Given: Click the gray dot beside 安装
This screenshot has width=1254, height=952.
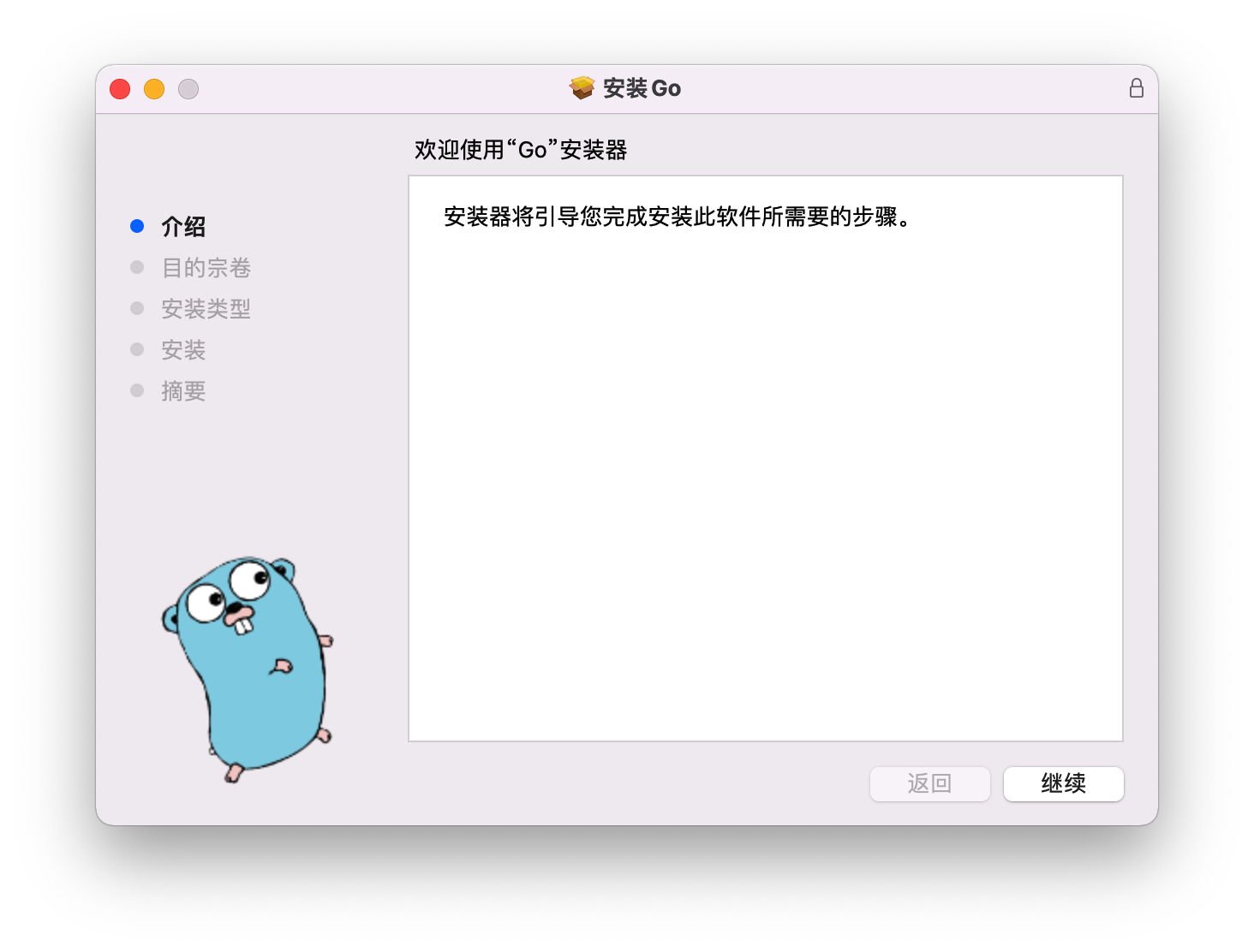Looking at the screenshot, I should point(137,348).
